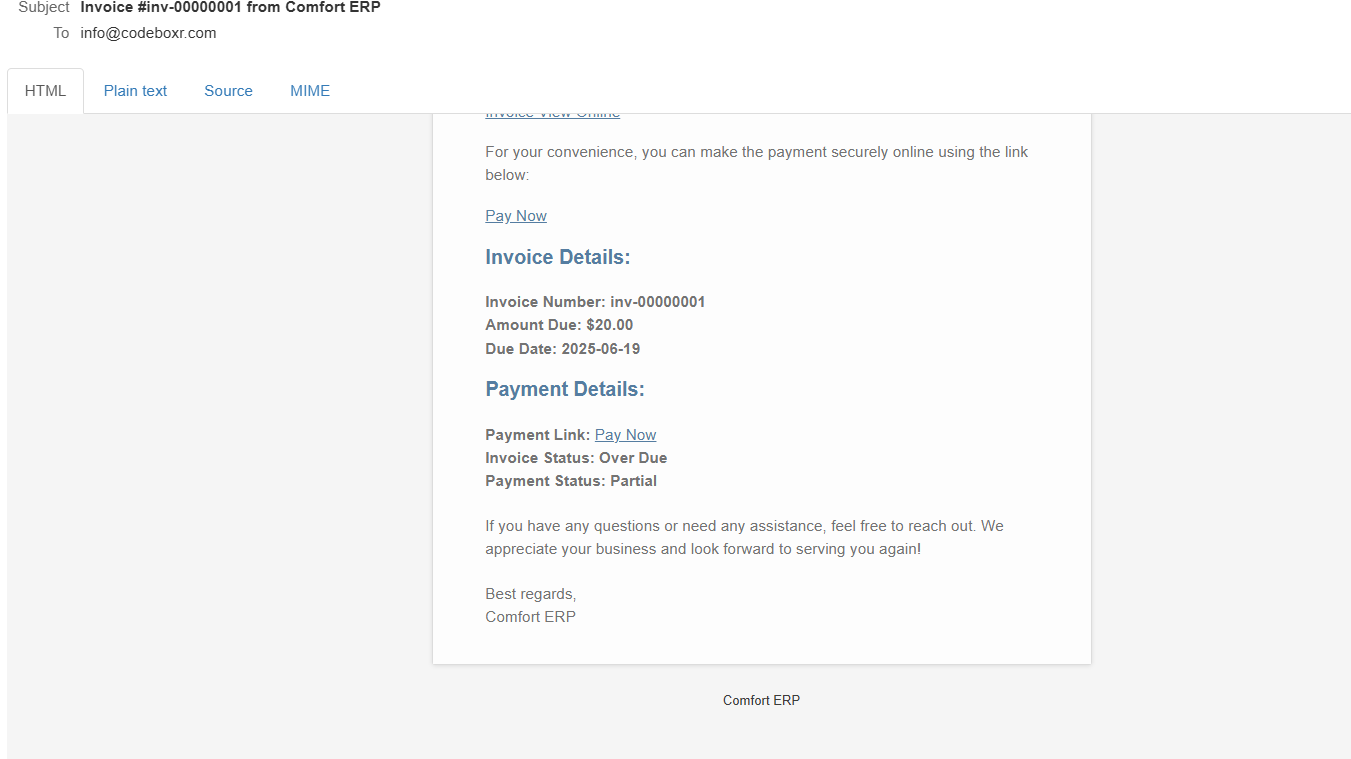Open the partially hidden Invoice View Online link
This screenshot has width=1351, height=759.
(x=552, y=116)
